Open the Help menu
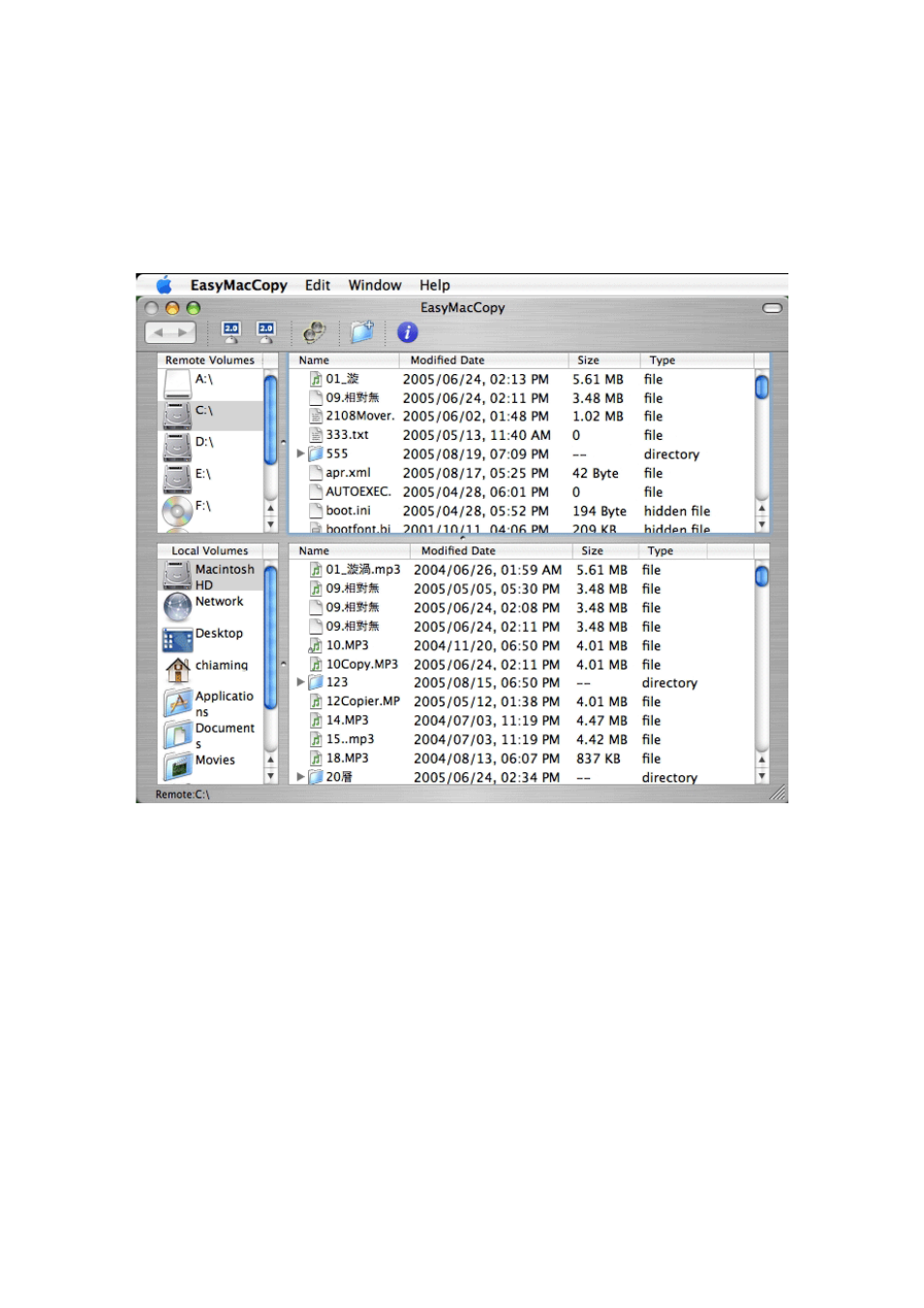Image resolution: width=924 pixels, height=1308 pixels. 435,285
